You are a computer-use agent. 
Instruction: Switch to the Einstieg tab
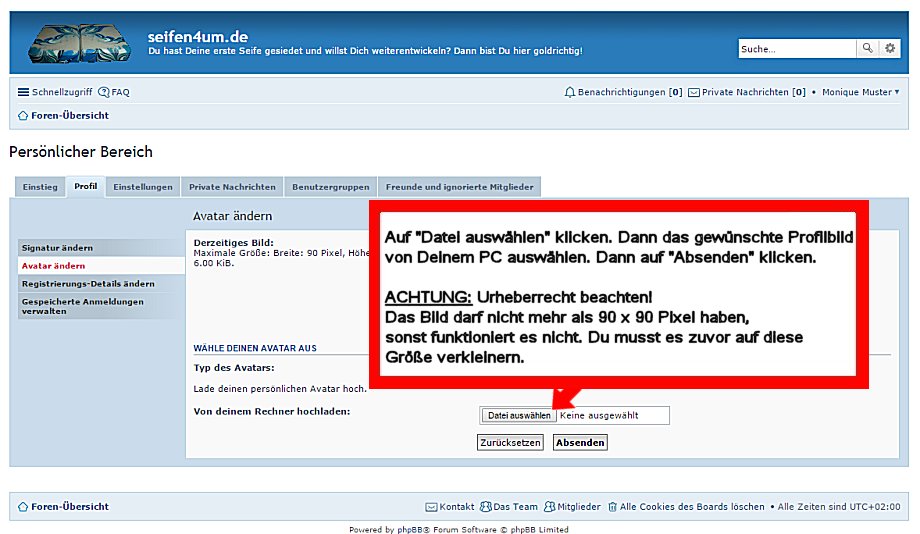[x=40, y=187]
